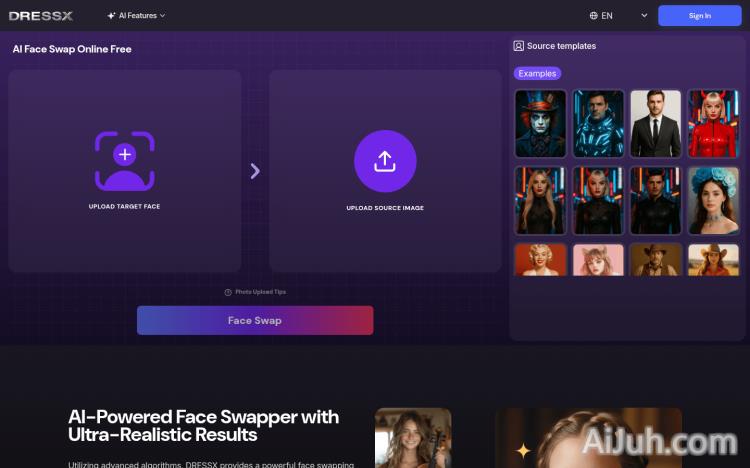Click the Face Swap button
The width and height of the screenshot is (750, 468).
pos(255,320)
